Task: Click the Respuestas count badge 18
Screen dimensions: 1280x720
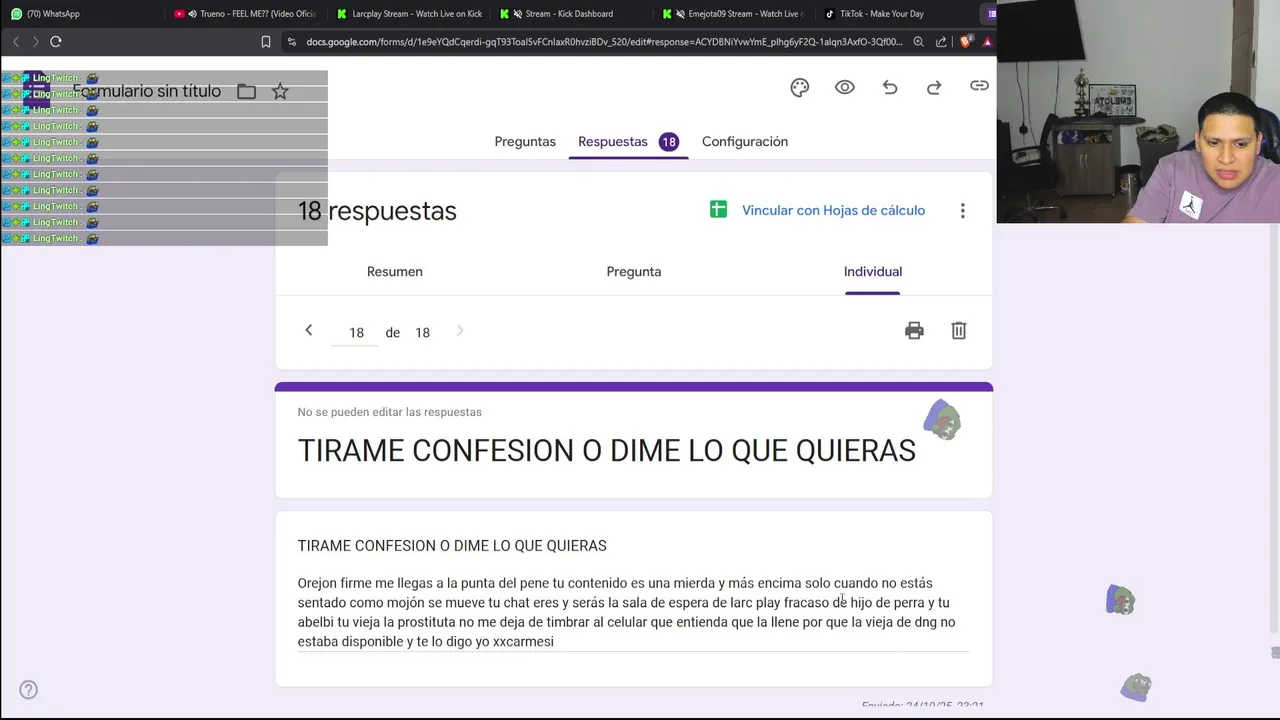Action: click(x=669, y=142)
